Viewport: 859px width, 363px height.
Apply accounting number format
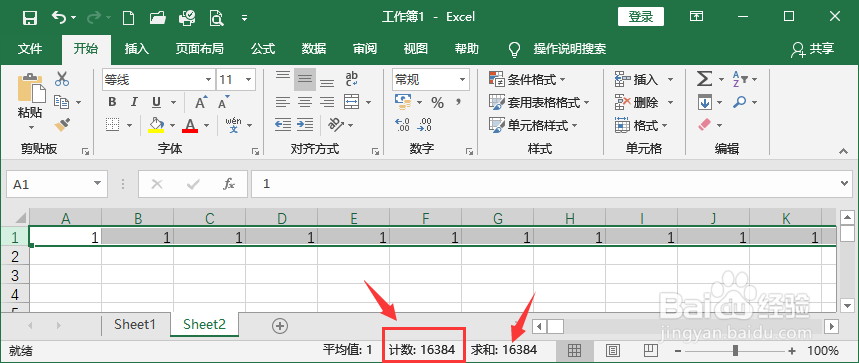[403, 102]
